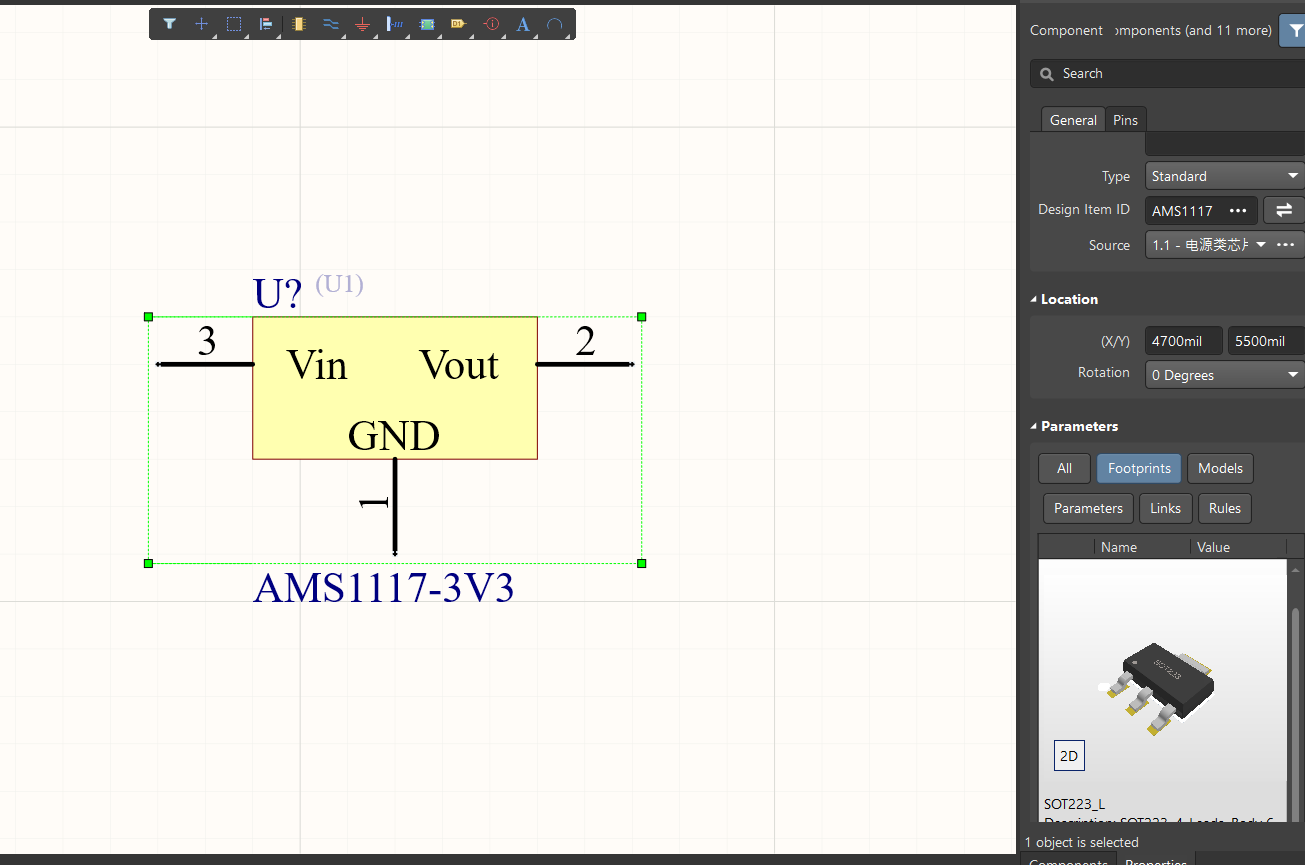This screenshot has width=1305, height=865.
Task: Click the swap component button beside Design Item ID
Action: [1284, 210]
